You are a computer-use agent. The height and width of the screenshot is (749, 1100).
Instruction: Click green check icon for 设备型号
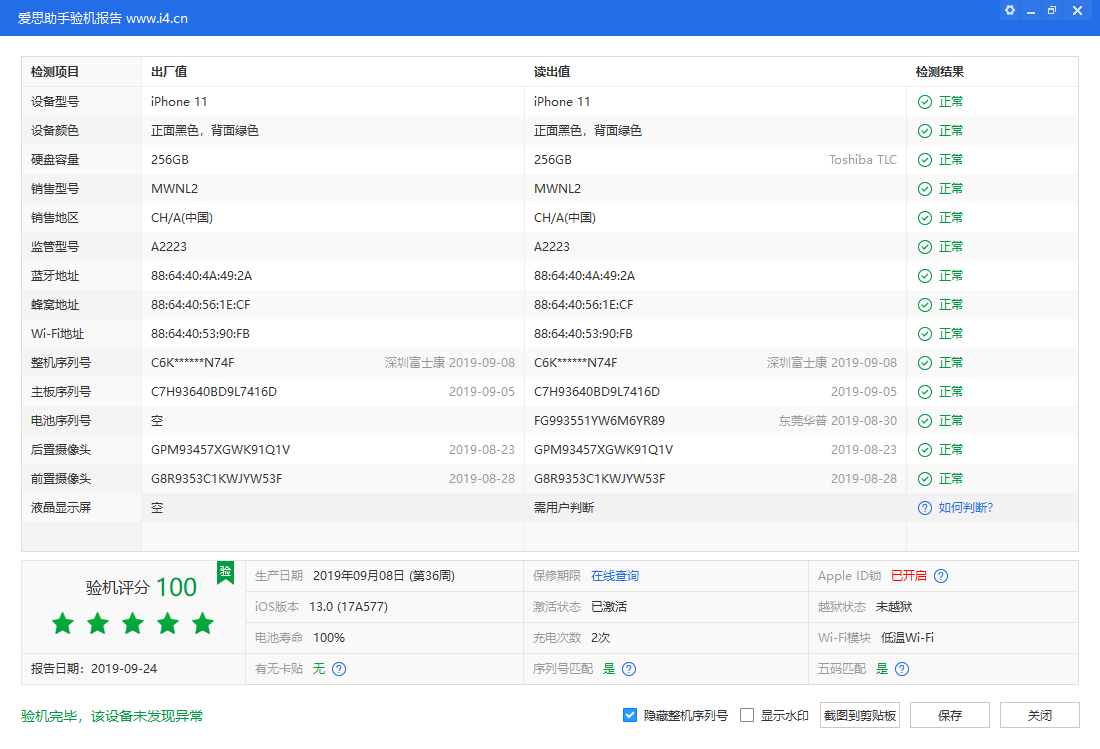[925, 102]
